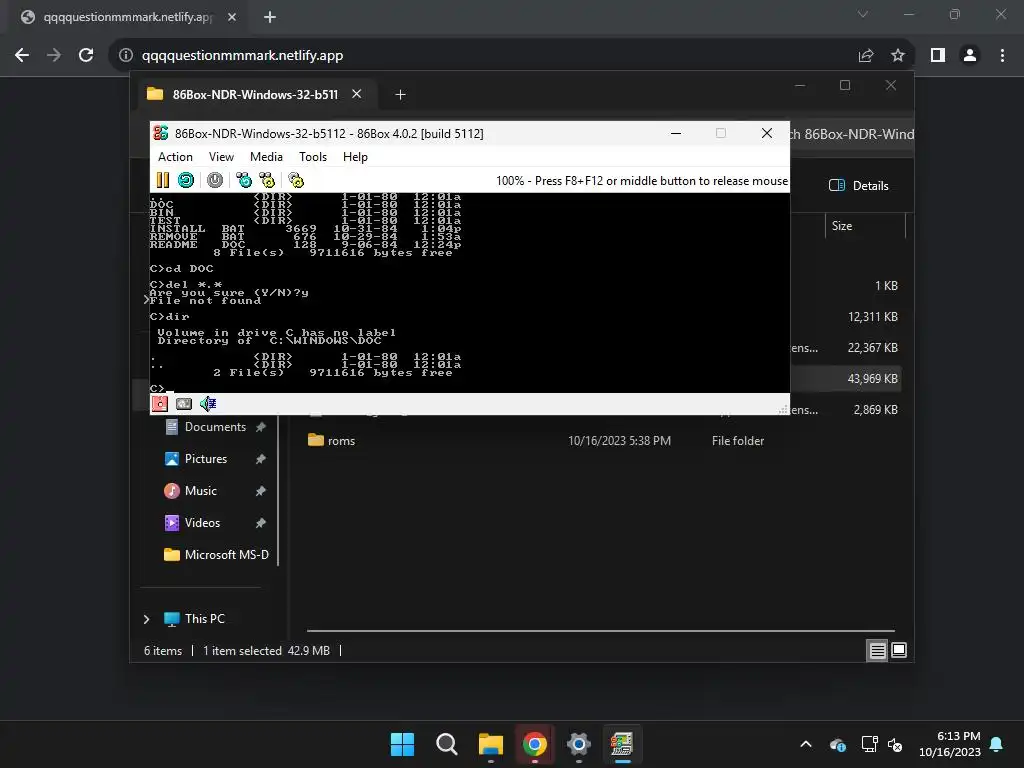Open Chrome tab search chevron
This screenshot has width=1024, height=768.
point(863,14)
